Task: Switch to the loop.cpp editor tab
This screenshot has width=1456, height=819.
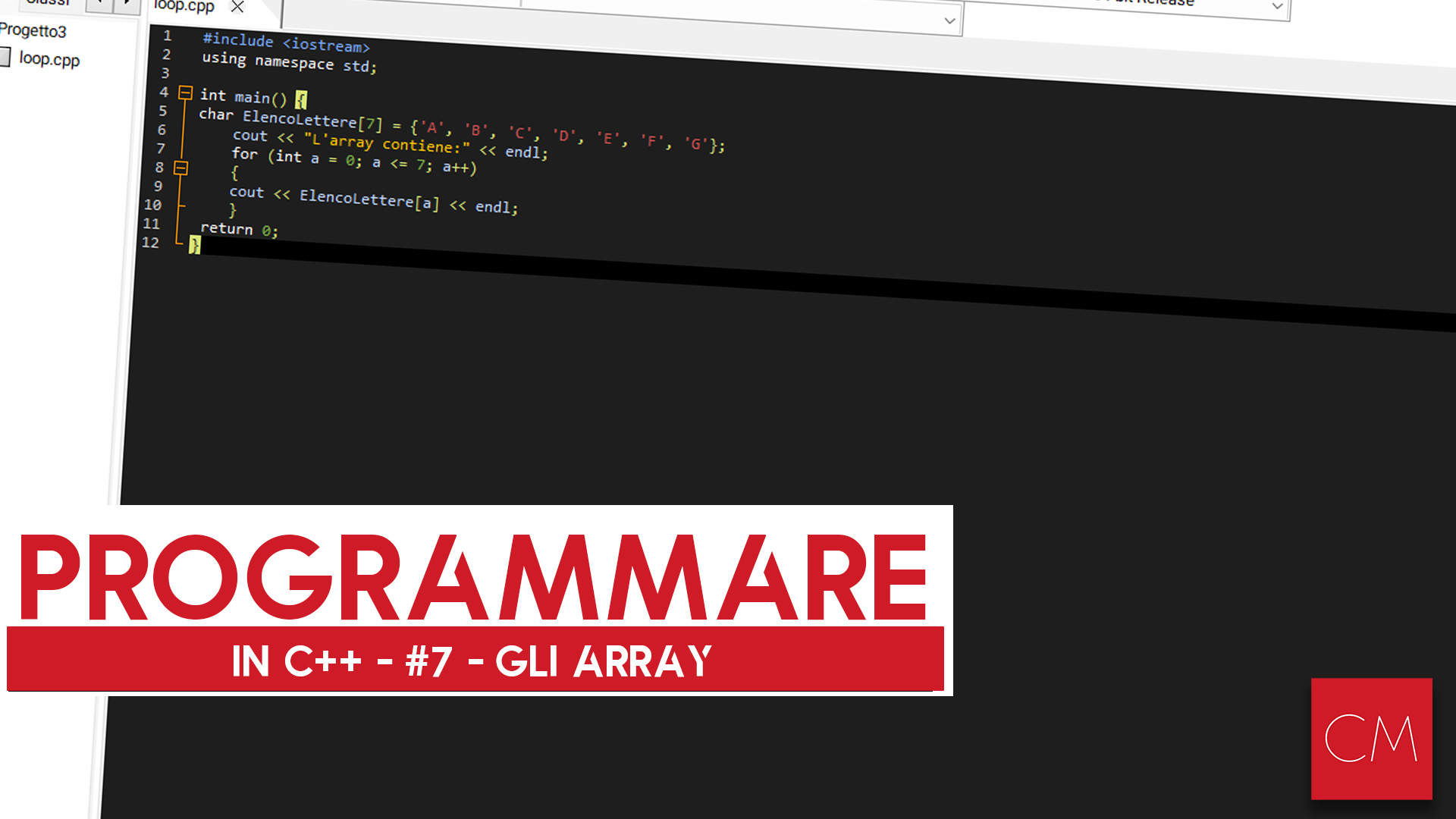Action: tap(184, 6)
